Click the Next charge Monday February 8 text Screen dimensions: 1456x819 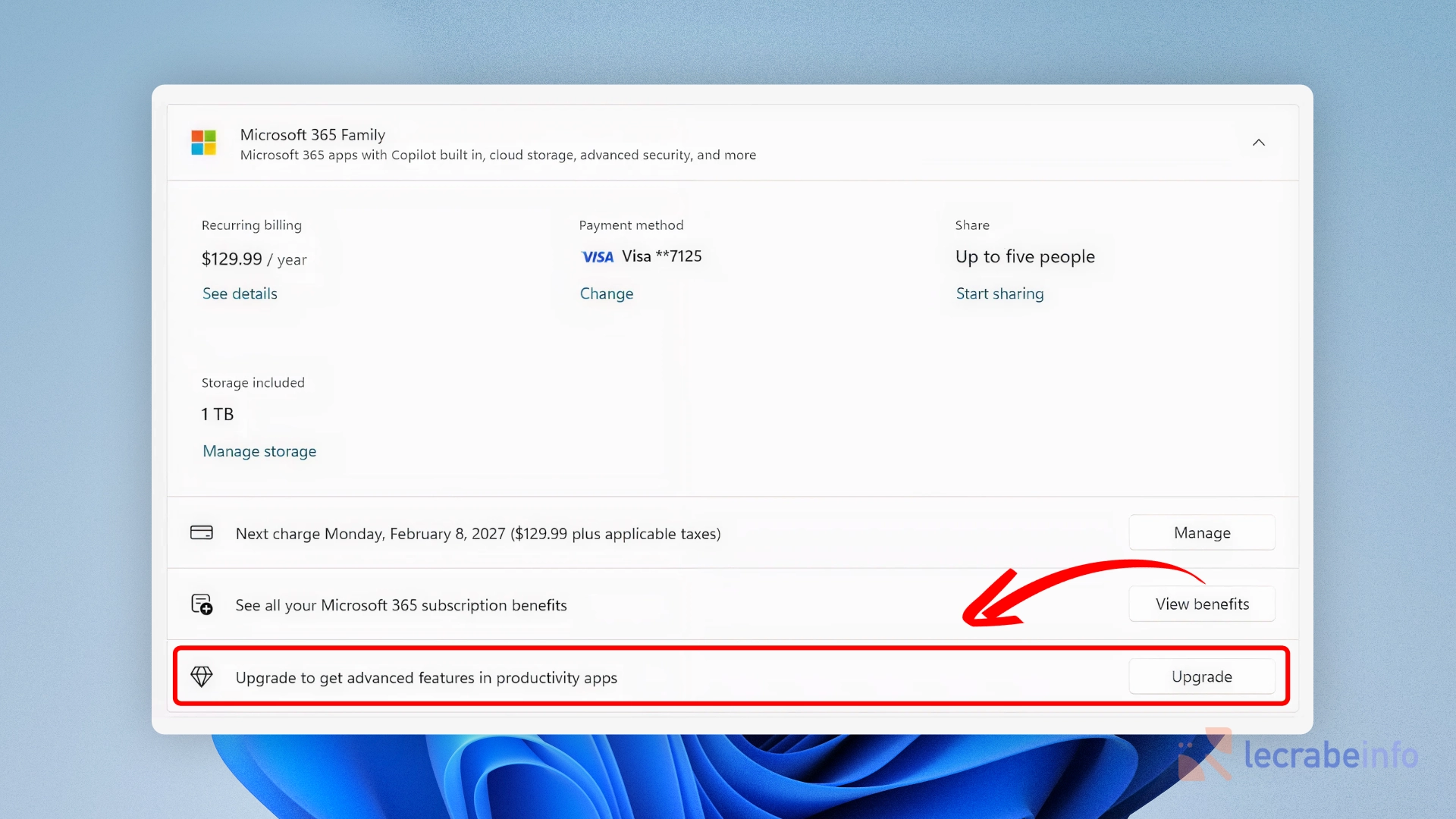(x=478, y=534)
